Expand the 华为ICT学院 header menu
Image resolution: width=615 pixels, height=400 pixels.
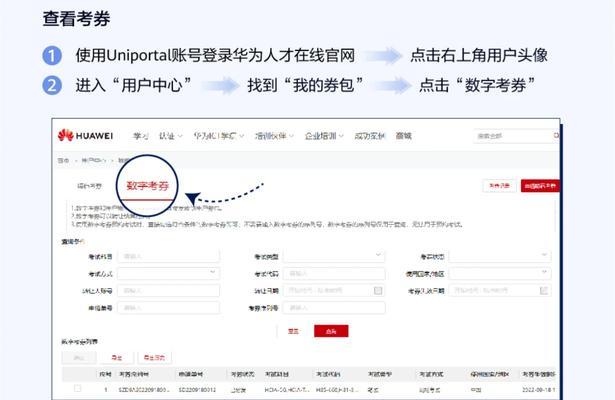(218, 136)
